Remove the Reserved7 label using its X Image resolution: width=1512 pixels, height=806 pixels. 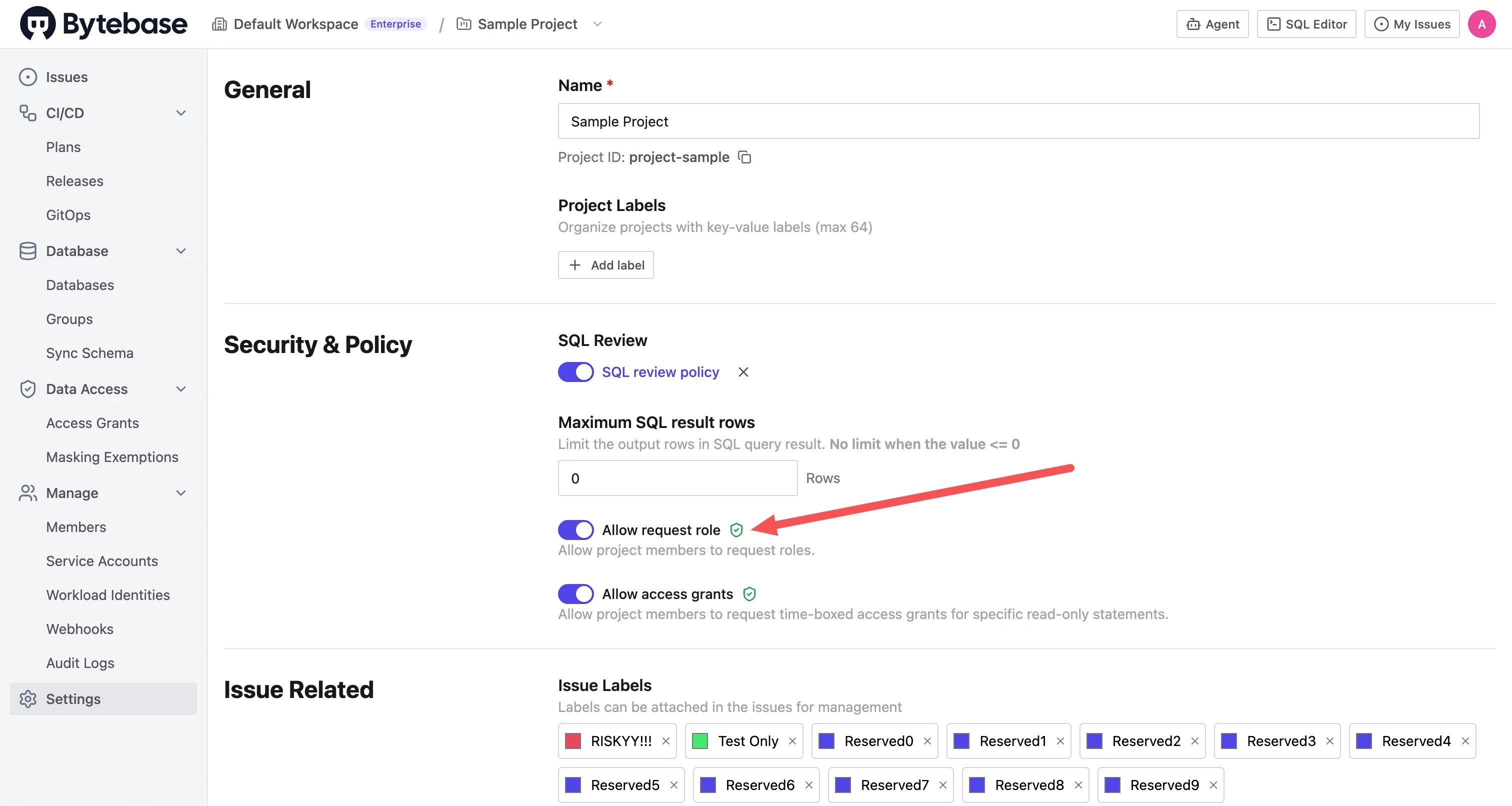tap(943, 785)
